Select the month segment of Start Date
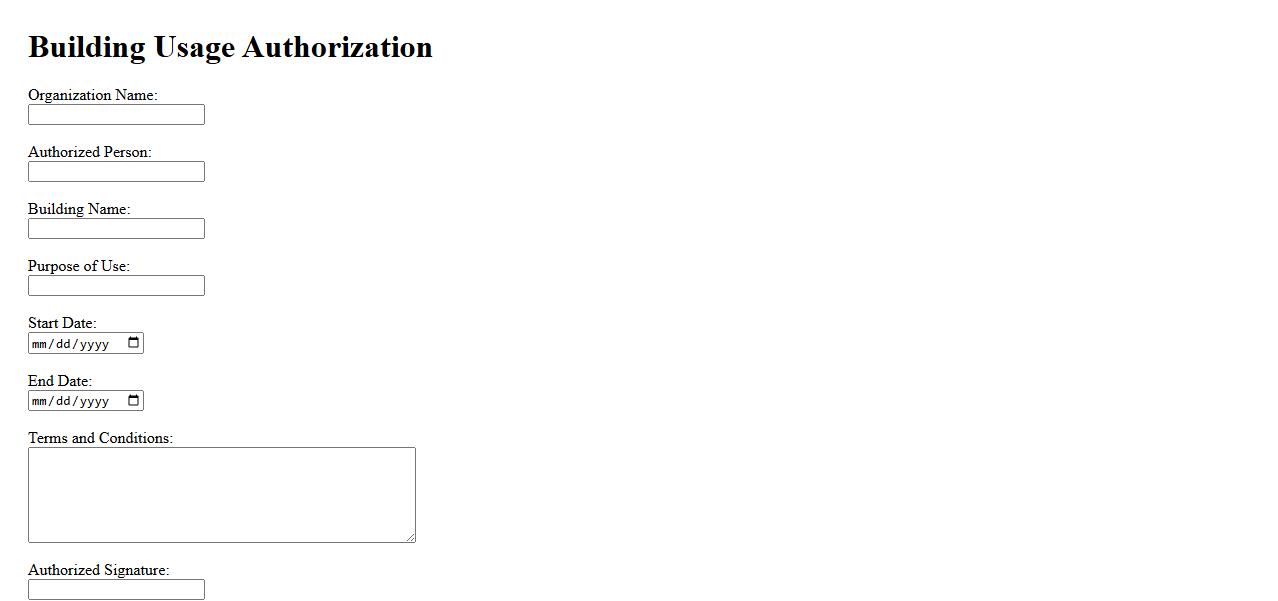Screen dimensions: 1278x601 (41, 344)
